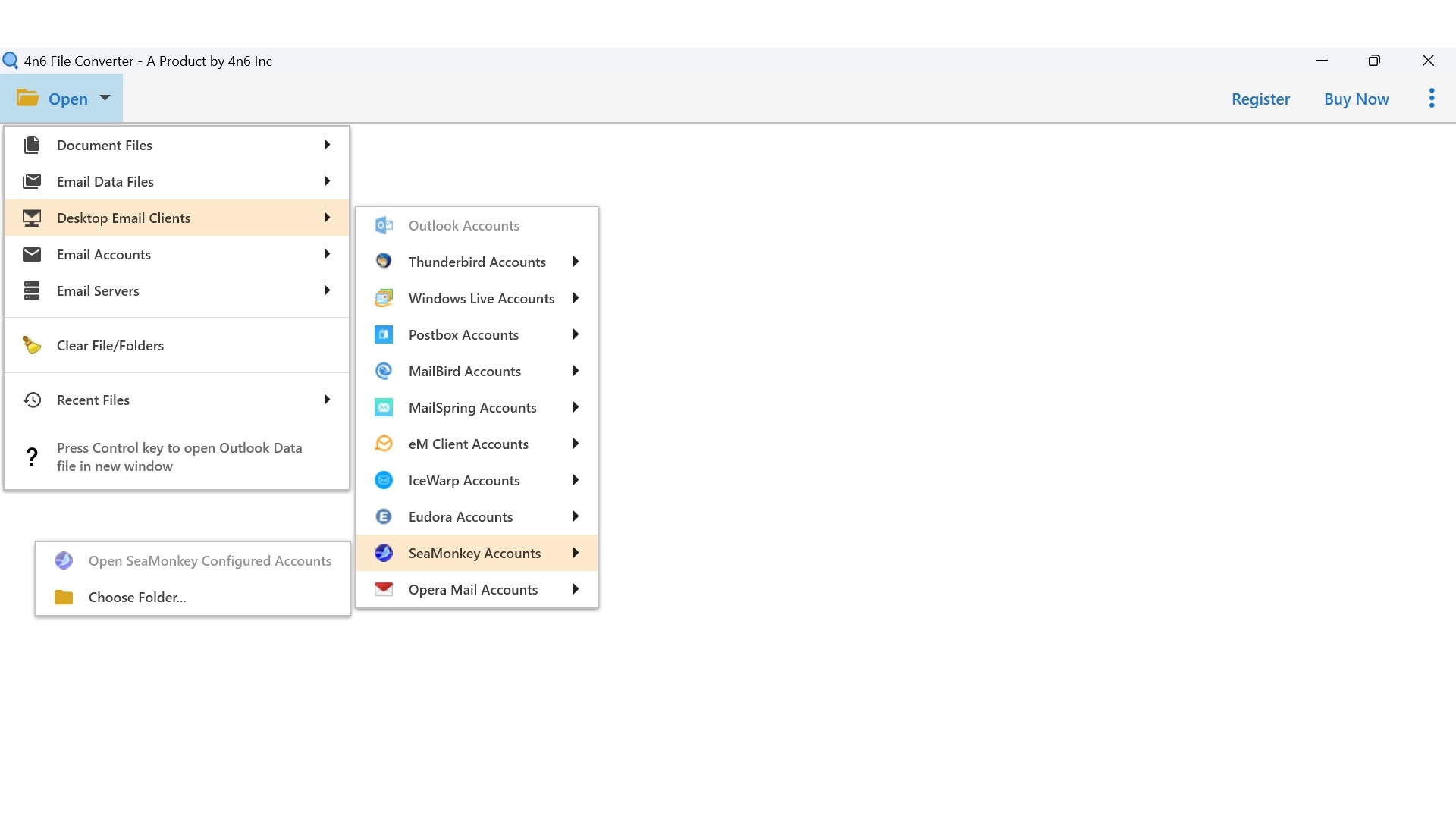
Task: Click the MailSpring logo icon
Action: point(384,407)
